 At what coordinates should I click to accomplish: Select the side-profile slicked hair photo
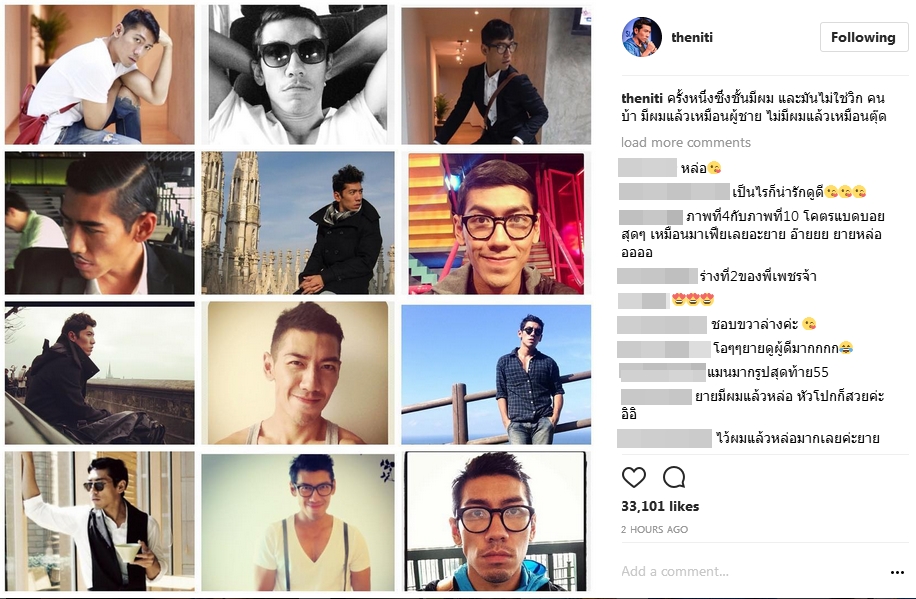click(x=100, y=223)
